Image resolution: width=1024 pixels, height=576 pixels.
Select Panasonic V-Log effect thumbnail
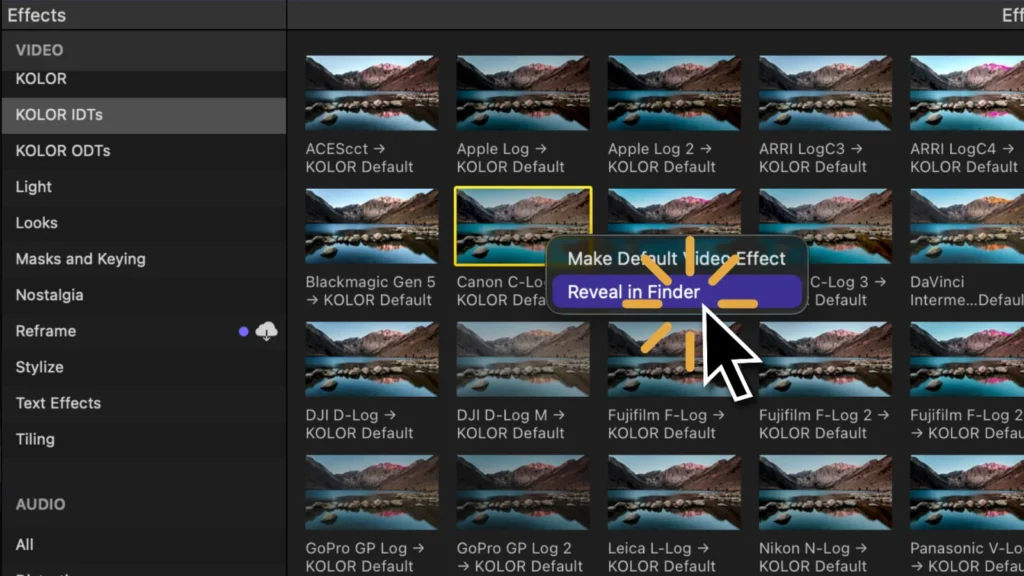click(x=967, y=492)
